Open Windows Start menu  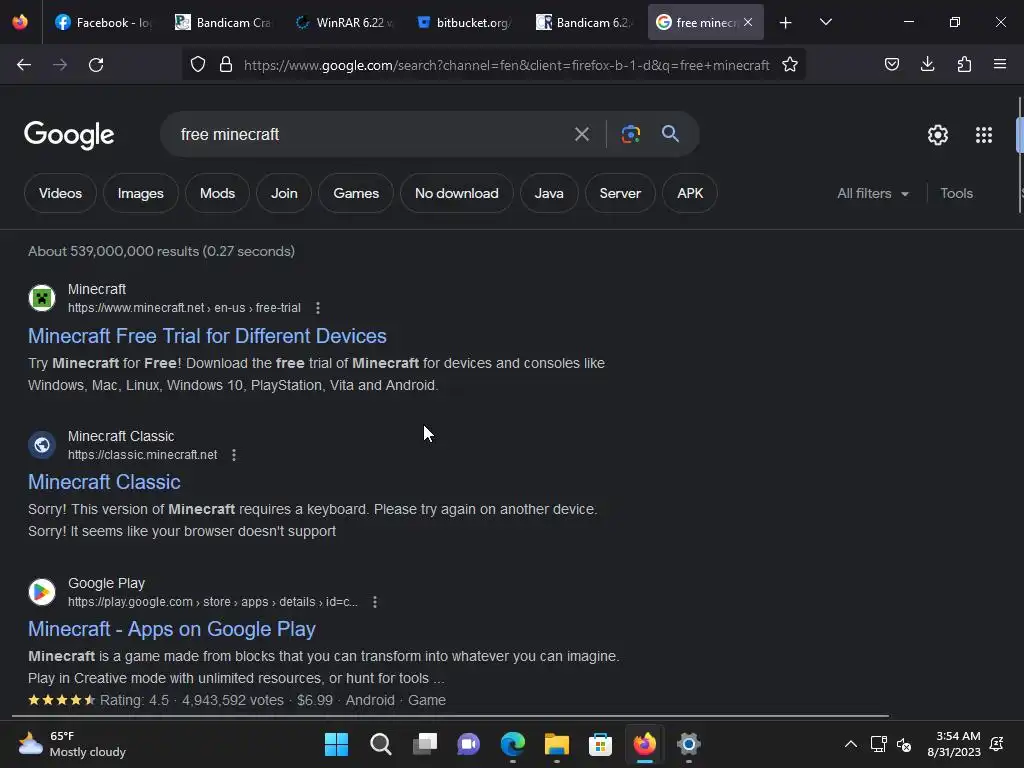[x=337, y=744]
